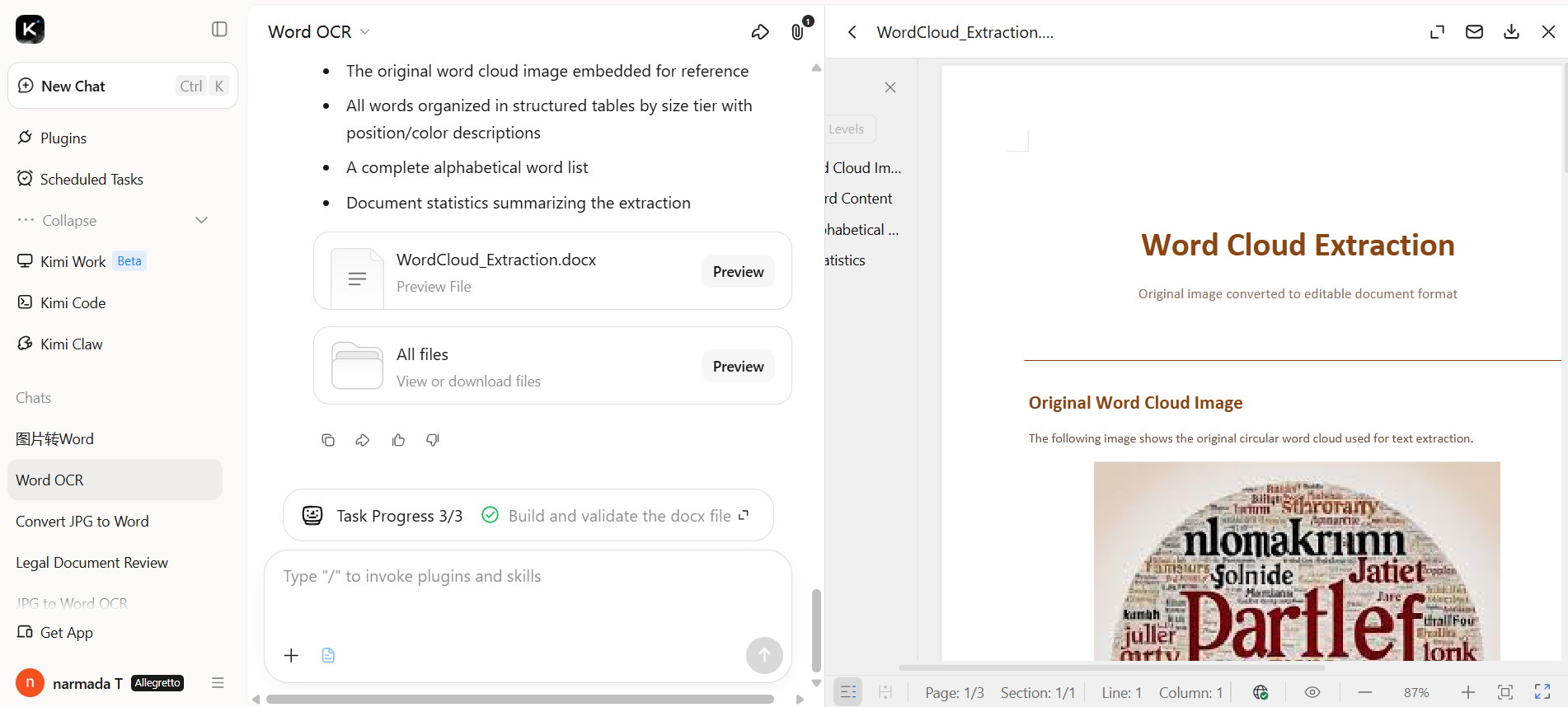
Task: Toggle the outline pane status icon
Action: (x=848, y=692)
